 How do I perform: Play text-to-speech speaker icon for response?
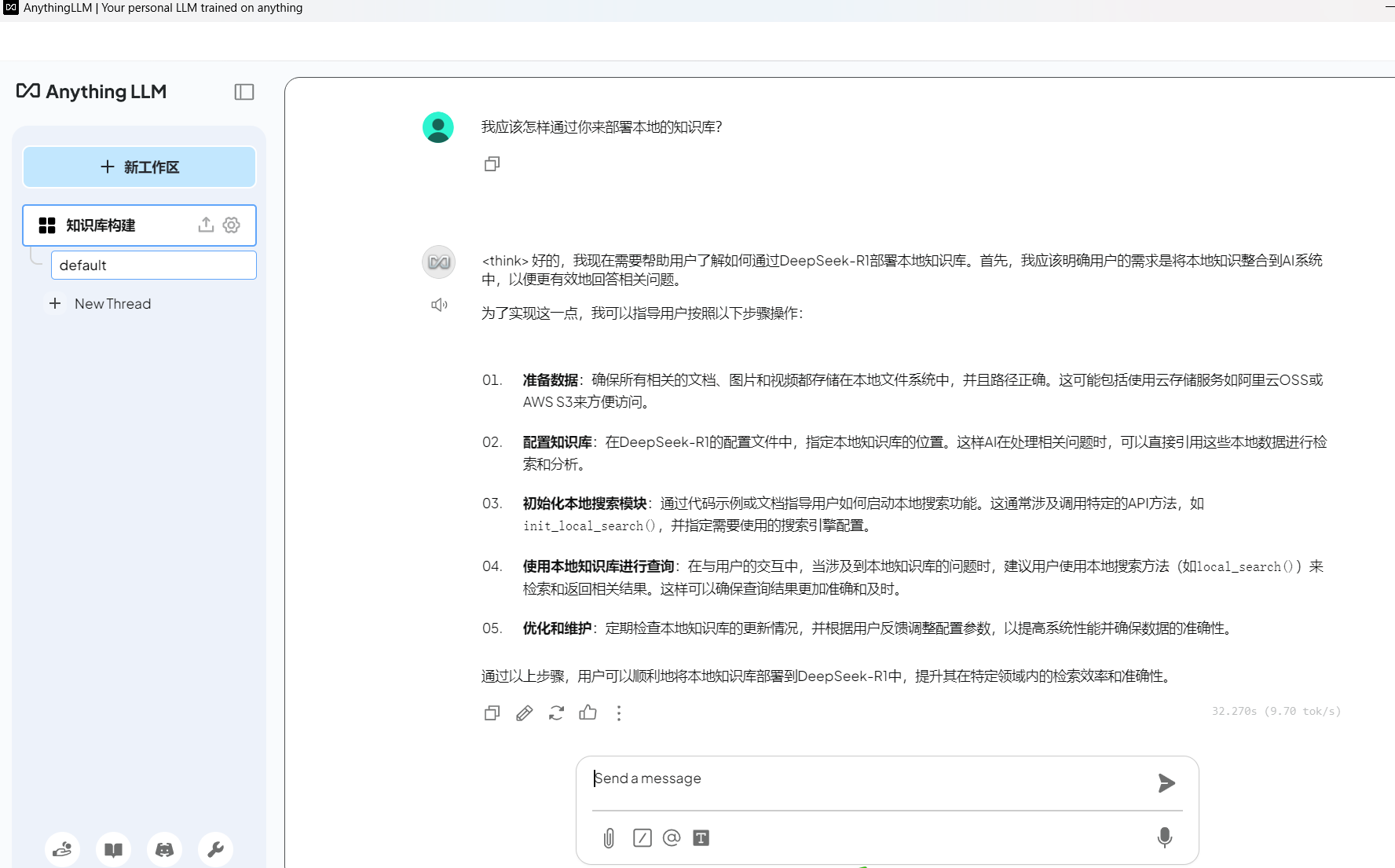click(x=439, y=305)
